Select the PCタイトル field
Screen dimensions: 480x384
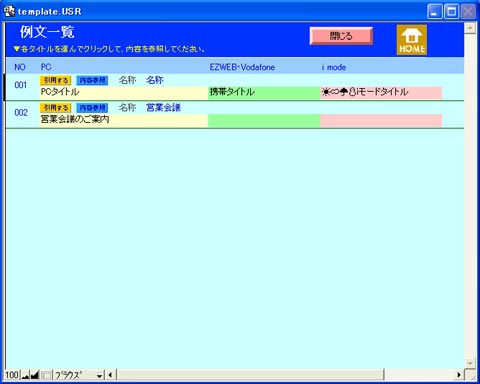pos(124,92)
